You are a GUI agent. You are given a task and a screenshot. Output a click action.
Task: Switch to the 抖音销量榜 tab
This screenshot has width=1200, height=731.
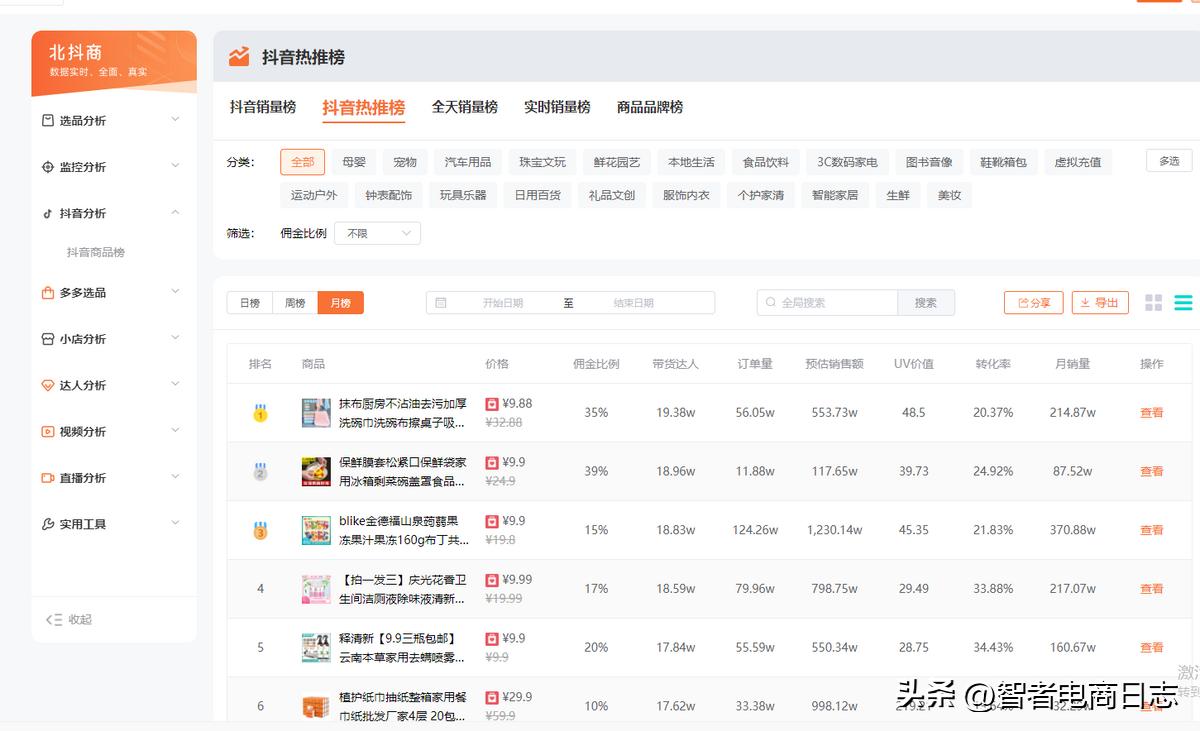[262, 107]
